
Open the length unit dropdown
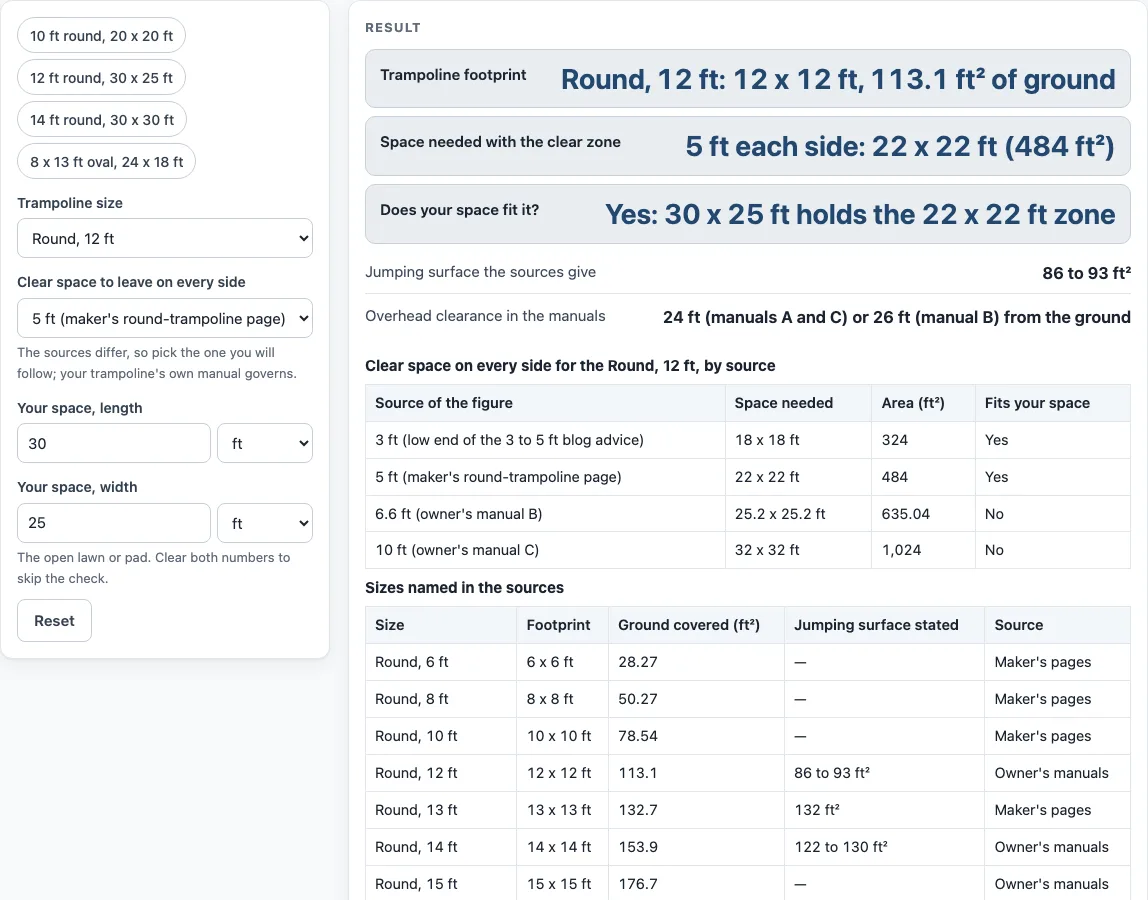coord(265,443)
